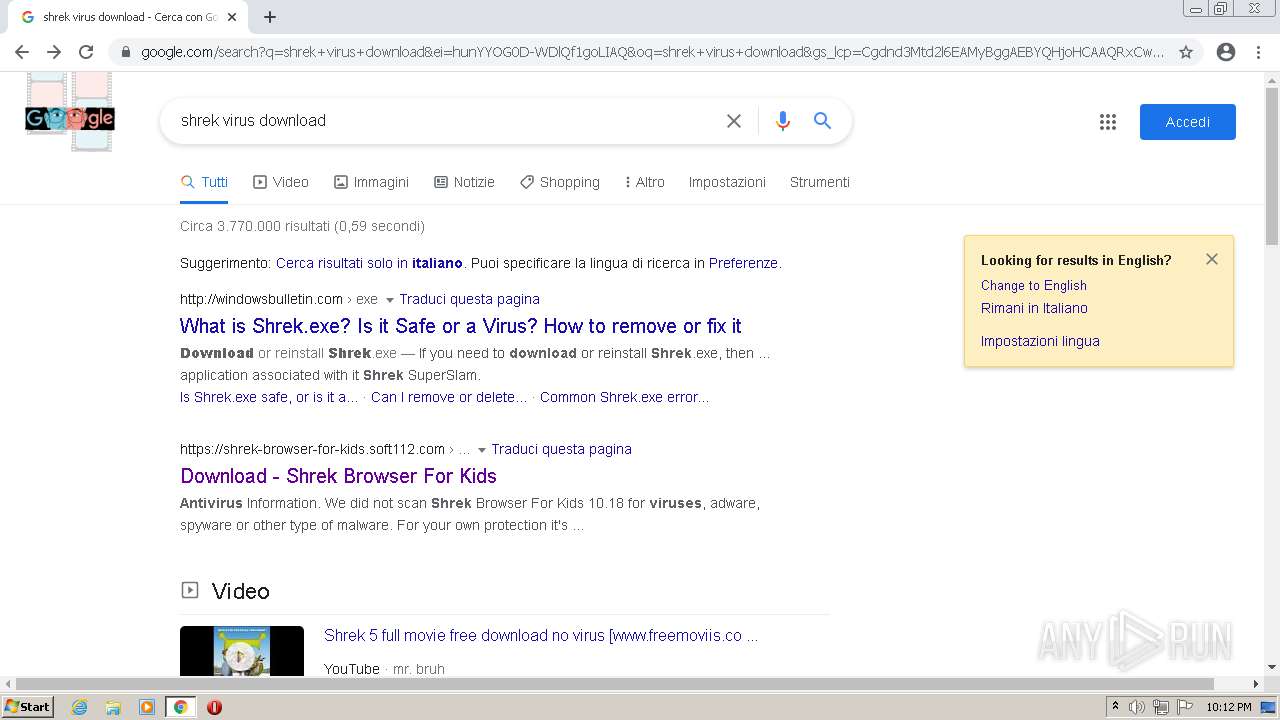Screen dimensions: 1280x720
Task: Click the scrollbar right arrow
Action: tap(1256, 684)
